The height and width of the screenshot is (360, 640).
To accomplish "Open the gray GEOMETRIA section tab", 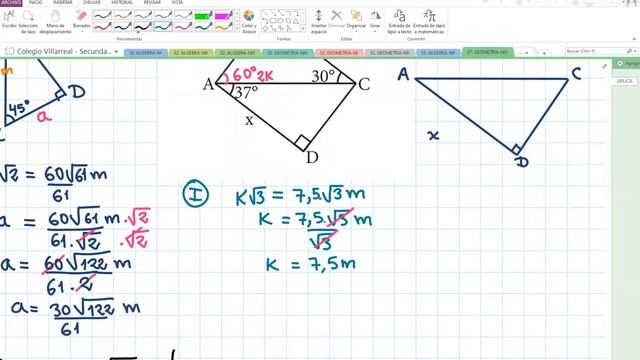I will [389, 53].
